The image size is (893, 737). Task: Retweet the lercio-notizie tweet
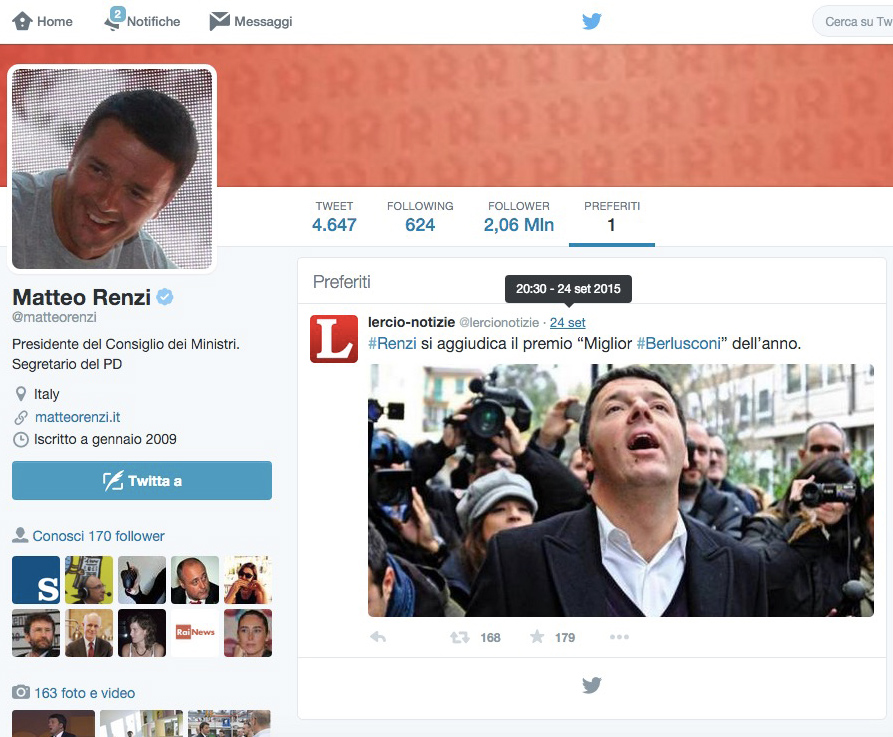460,637
